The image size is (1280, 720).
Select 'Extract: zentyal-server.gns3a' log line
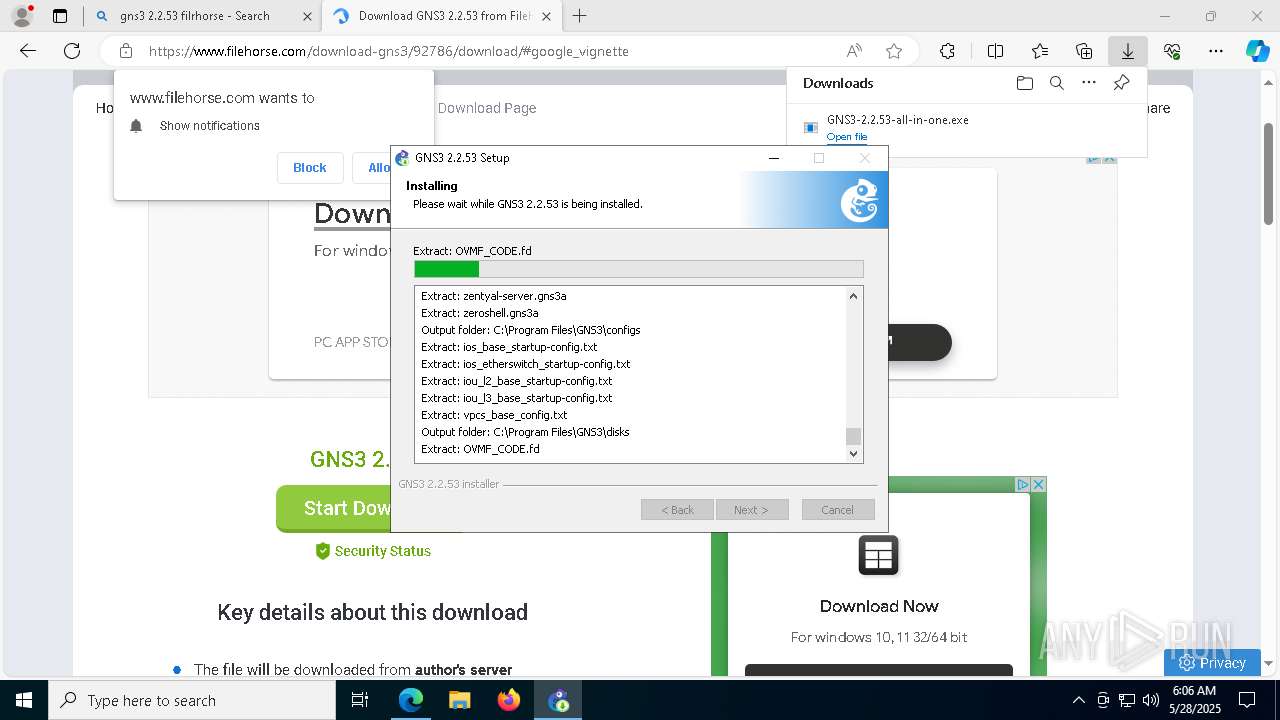(x=494, y=296)
